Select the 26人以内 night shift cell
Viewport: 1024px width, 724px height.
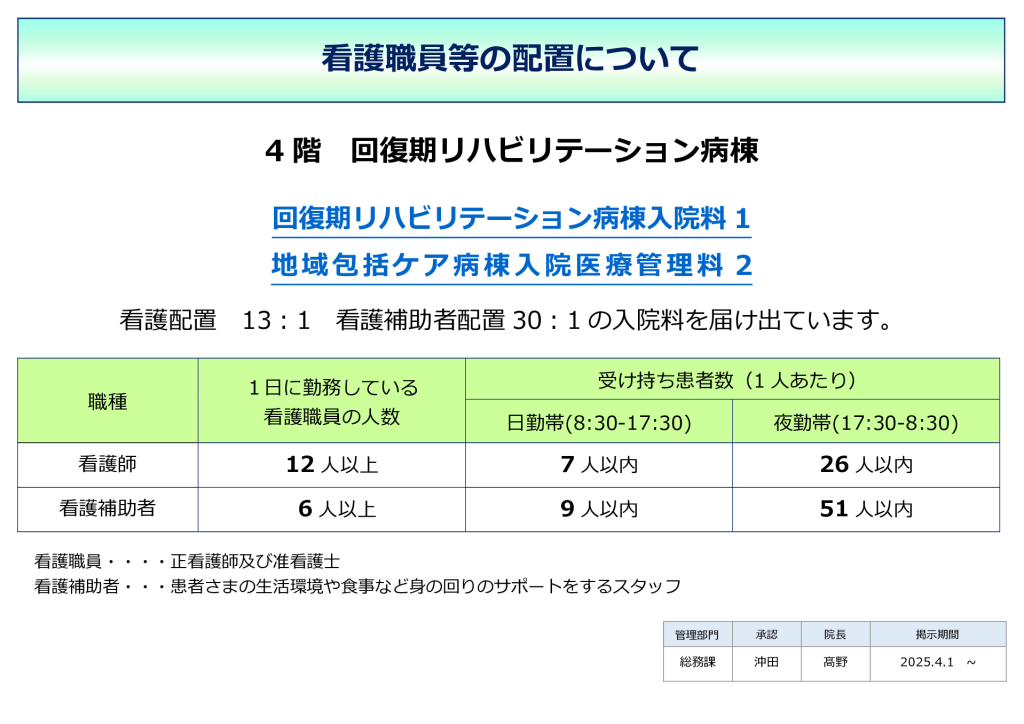click(x=866, y=465)
